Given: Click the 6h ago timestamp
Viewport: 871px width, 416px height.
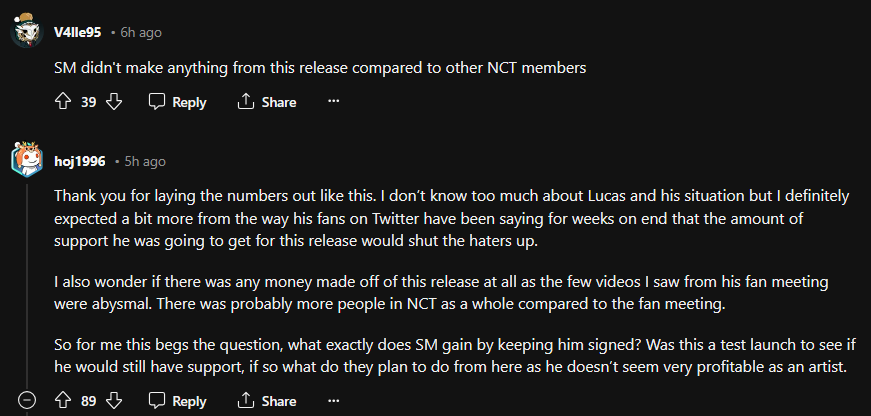Looking at the screenshot, I should tap(141, 33).
